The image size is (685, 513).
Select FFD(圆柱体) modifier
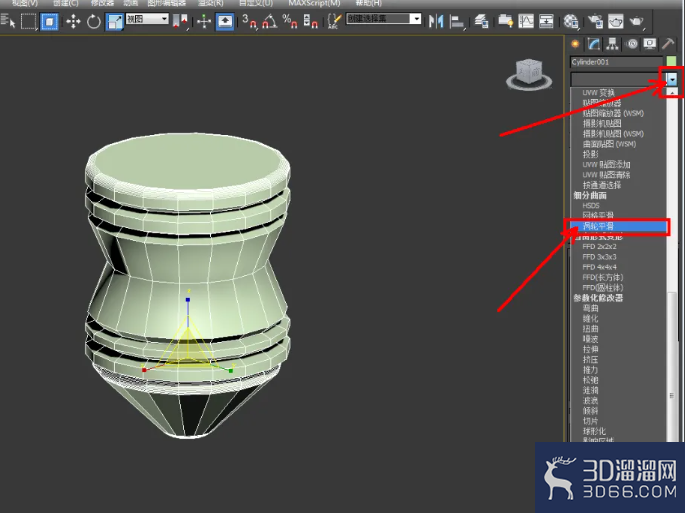coord(603,288)
